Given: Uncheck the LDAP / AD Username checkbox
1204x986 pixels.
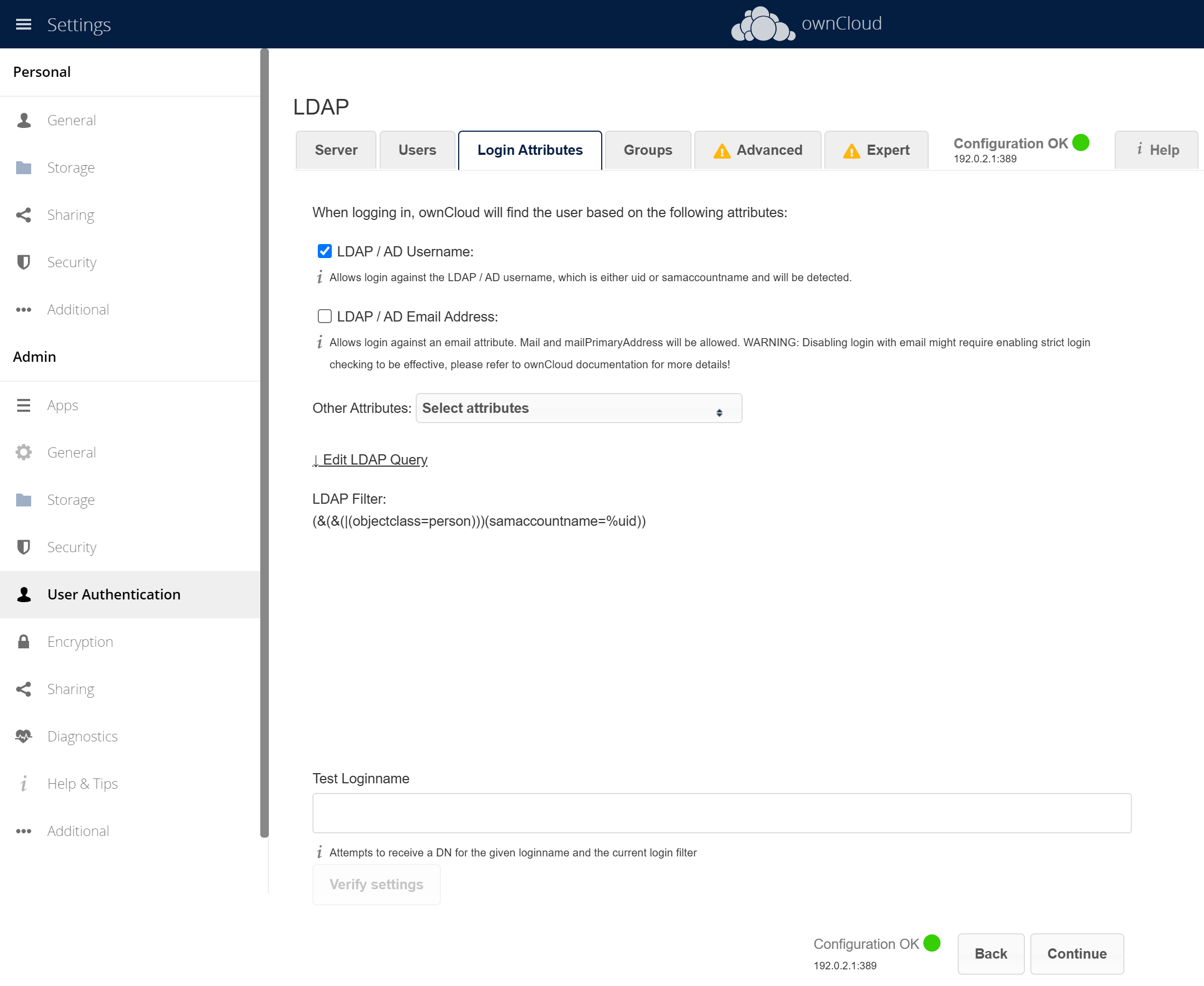Looking at the screenshot, I should click(x=324, y=251).
